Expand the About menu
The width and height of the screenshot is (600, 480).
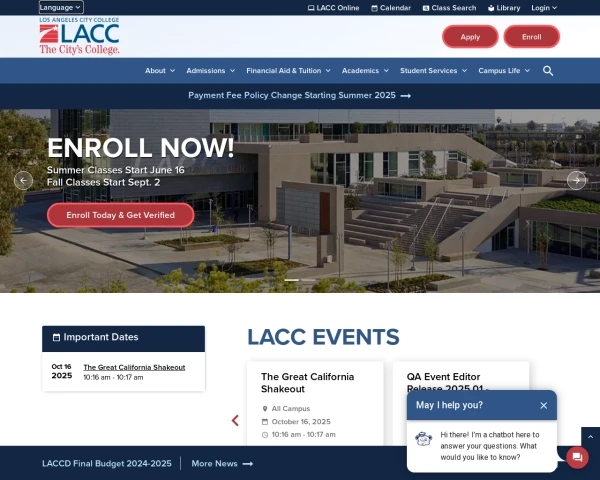point(160,70)
